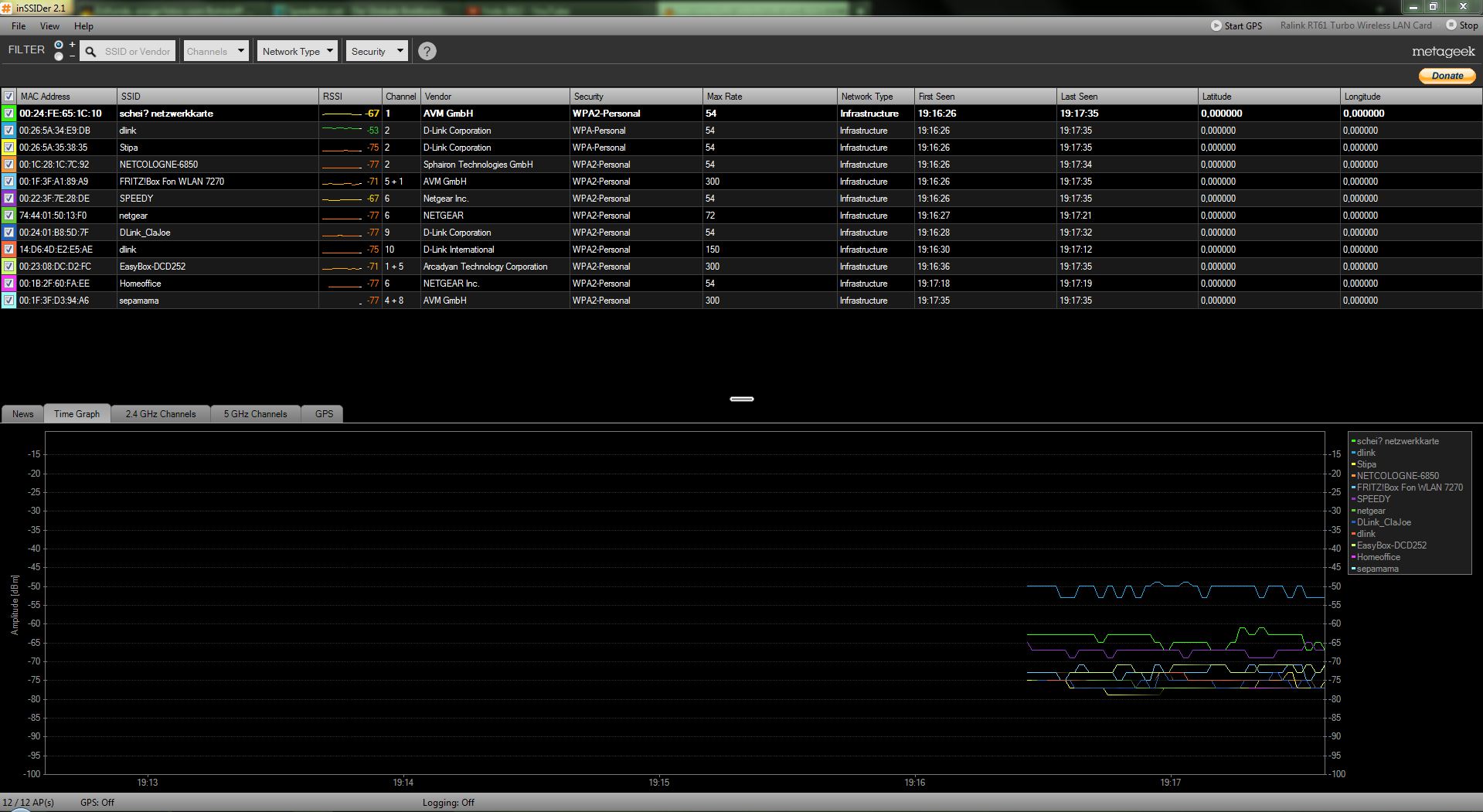Click sepamama in the graph legend
Image resolution: width=1483 pixels, height=812 pixels.
pos(1377,569)
